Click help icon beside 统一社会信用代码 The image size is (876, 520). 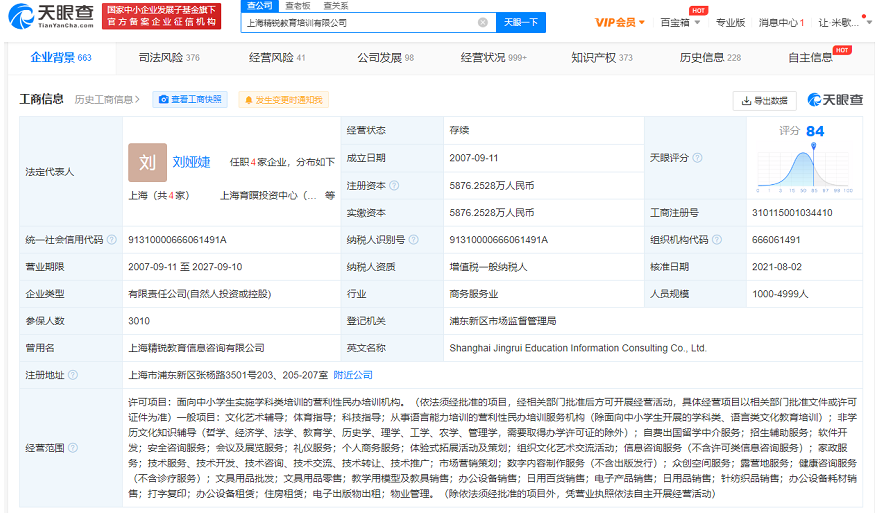112,240
